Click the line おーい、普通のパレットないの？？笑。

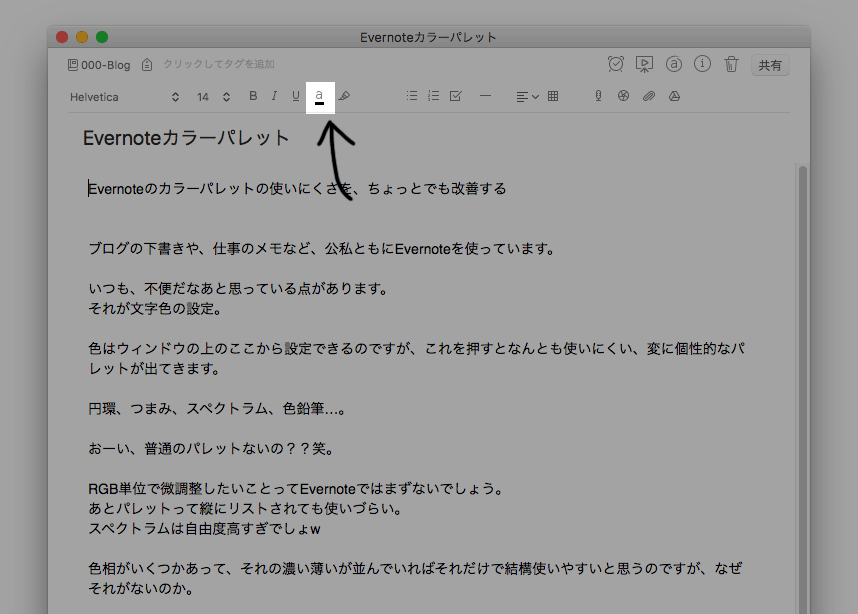(x=211, y=449)
